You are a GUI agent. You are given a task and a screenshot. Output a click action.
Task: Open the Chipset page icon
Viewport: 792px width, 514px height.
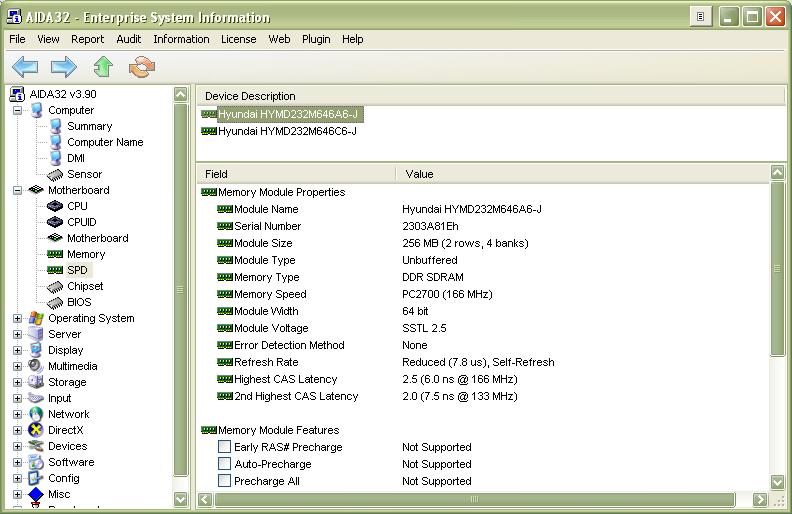[55, 287]
